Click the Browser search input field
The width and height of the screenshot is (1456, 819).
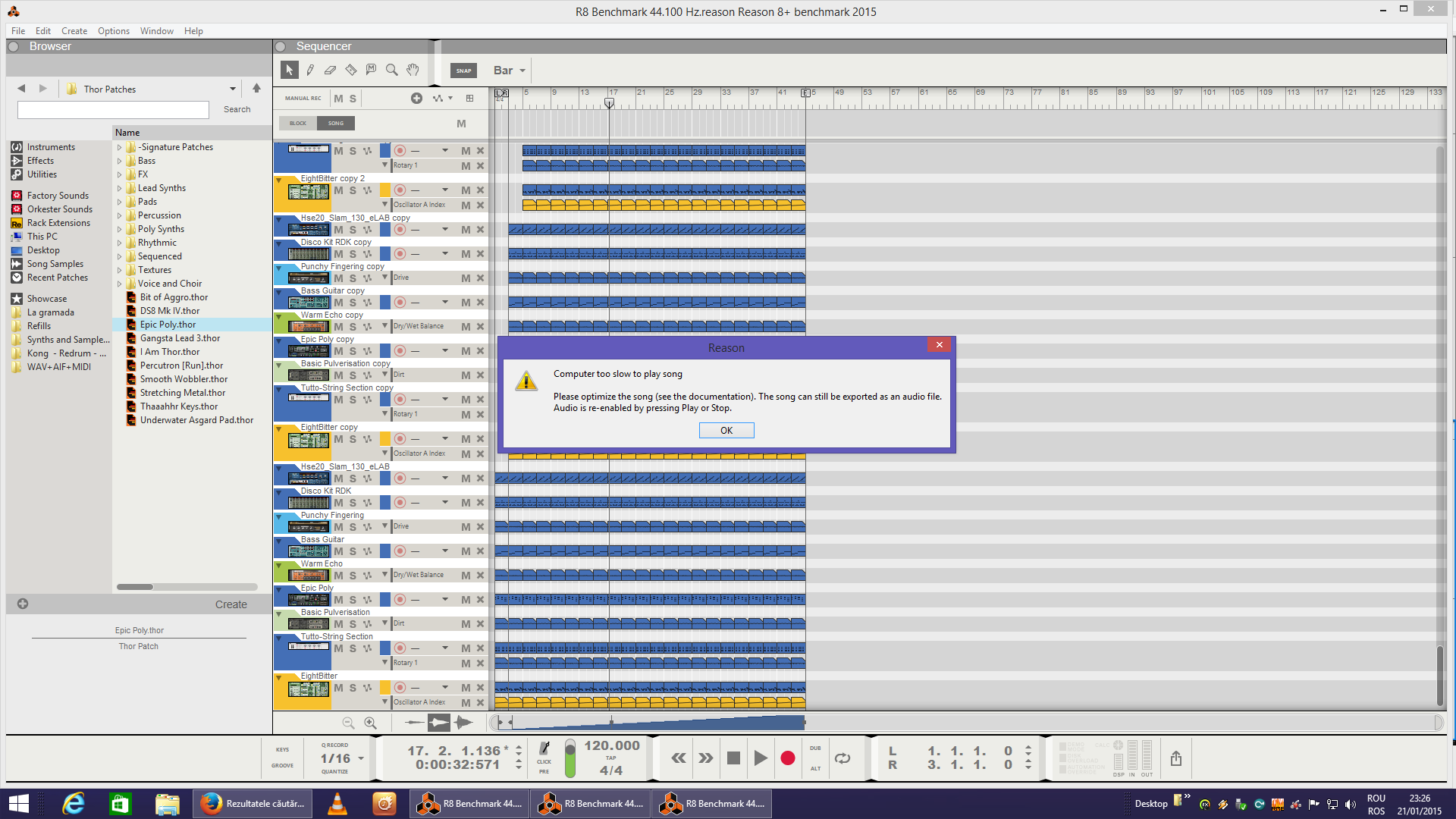113,110
